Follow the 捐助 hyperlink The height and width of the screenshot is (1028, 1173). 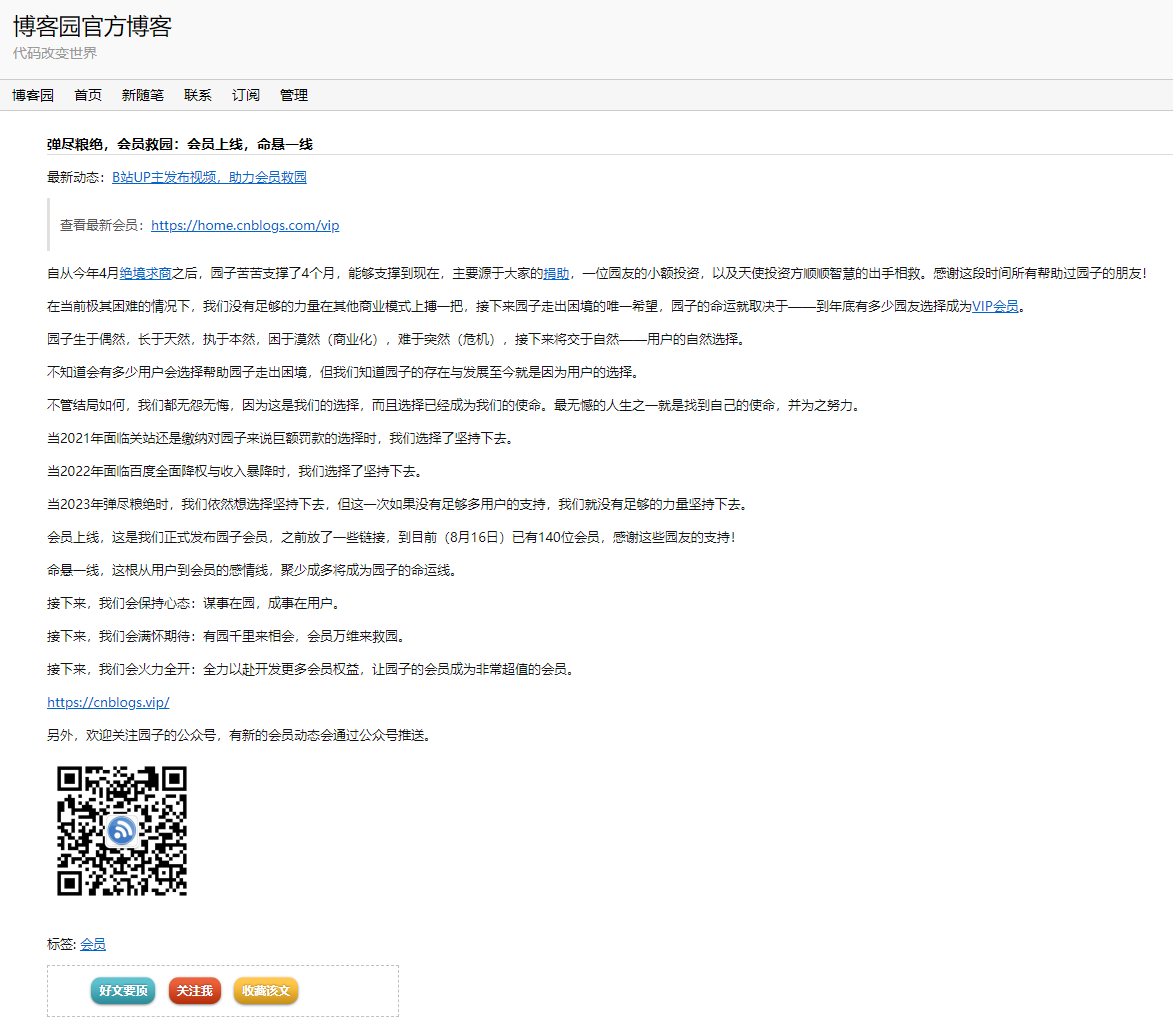556,273
